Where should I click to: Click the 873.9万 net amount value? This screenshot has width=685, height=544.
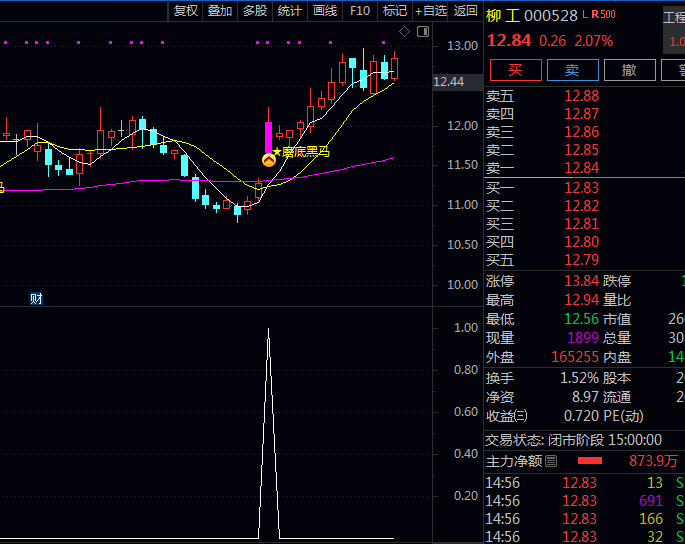(654, 461)
